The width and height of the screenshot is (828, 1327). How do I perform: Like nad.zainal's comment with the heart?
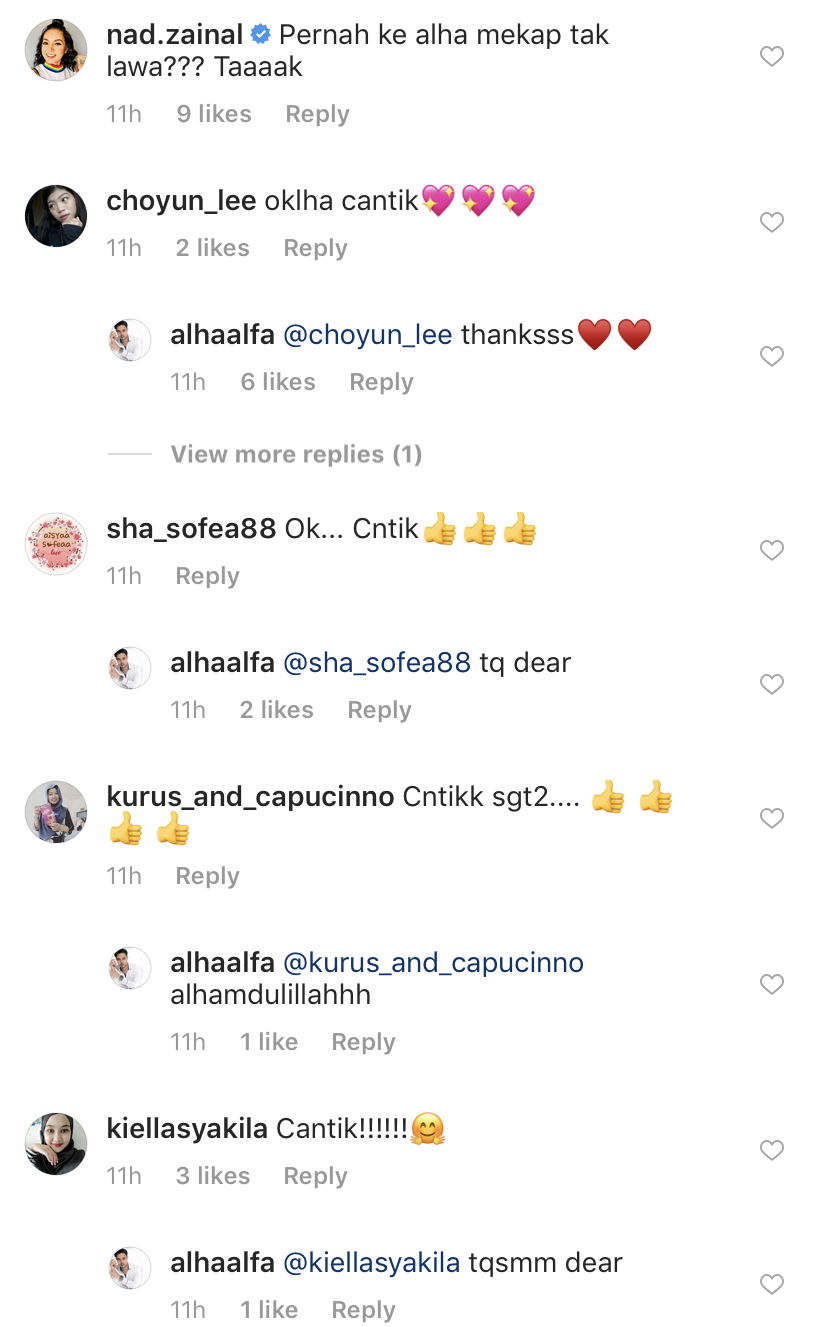coord(771,57)
